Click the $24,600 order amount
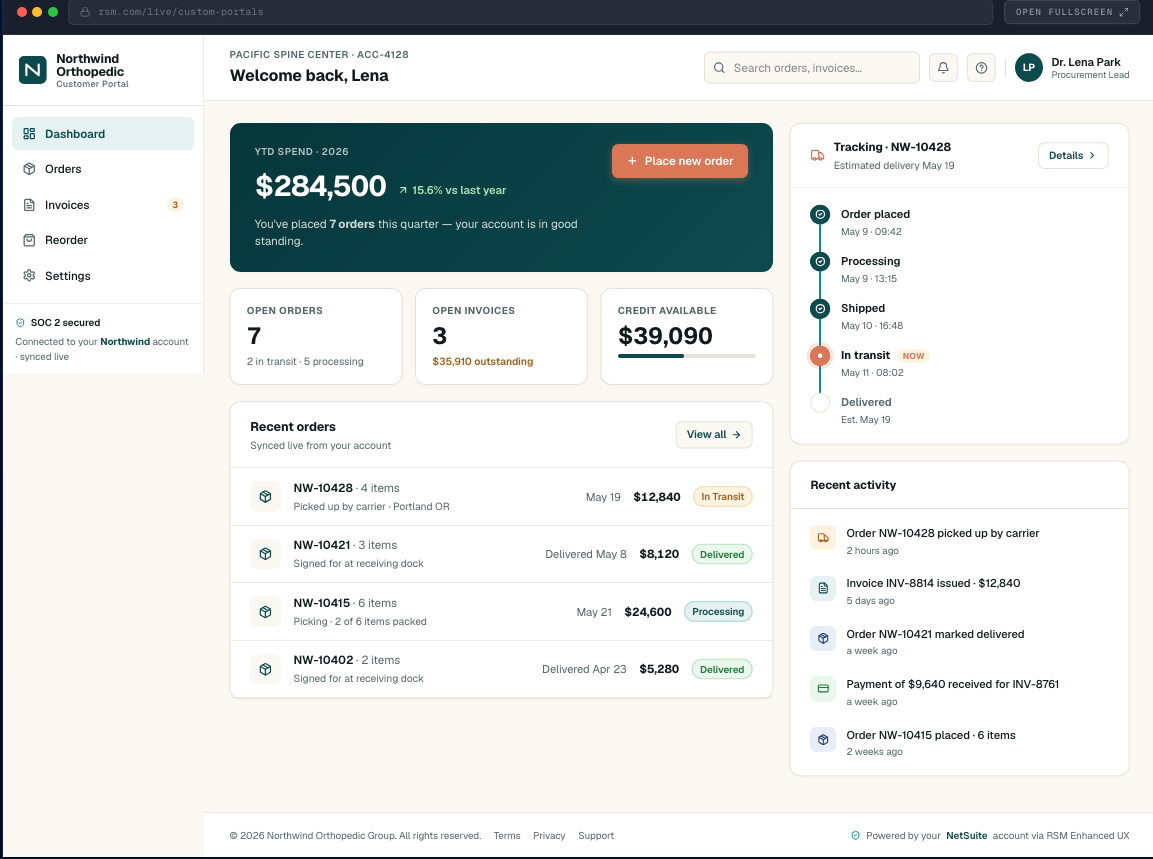 (x=648, y=612)
